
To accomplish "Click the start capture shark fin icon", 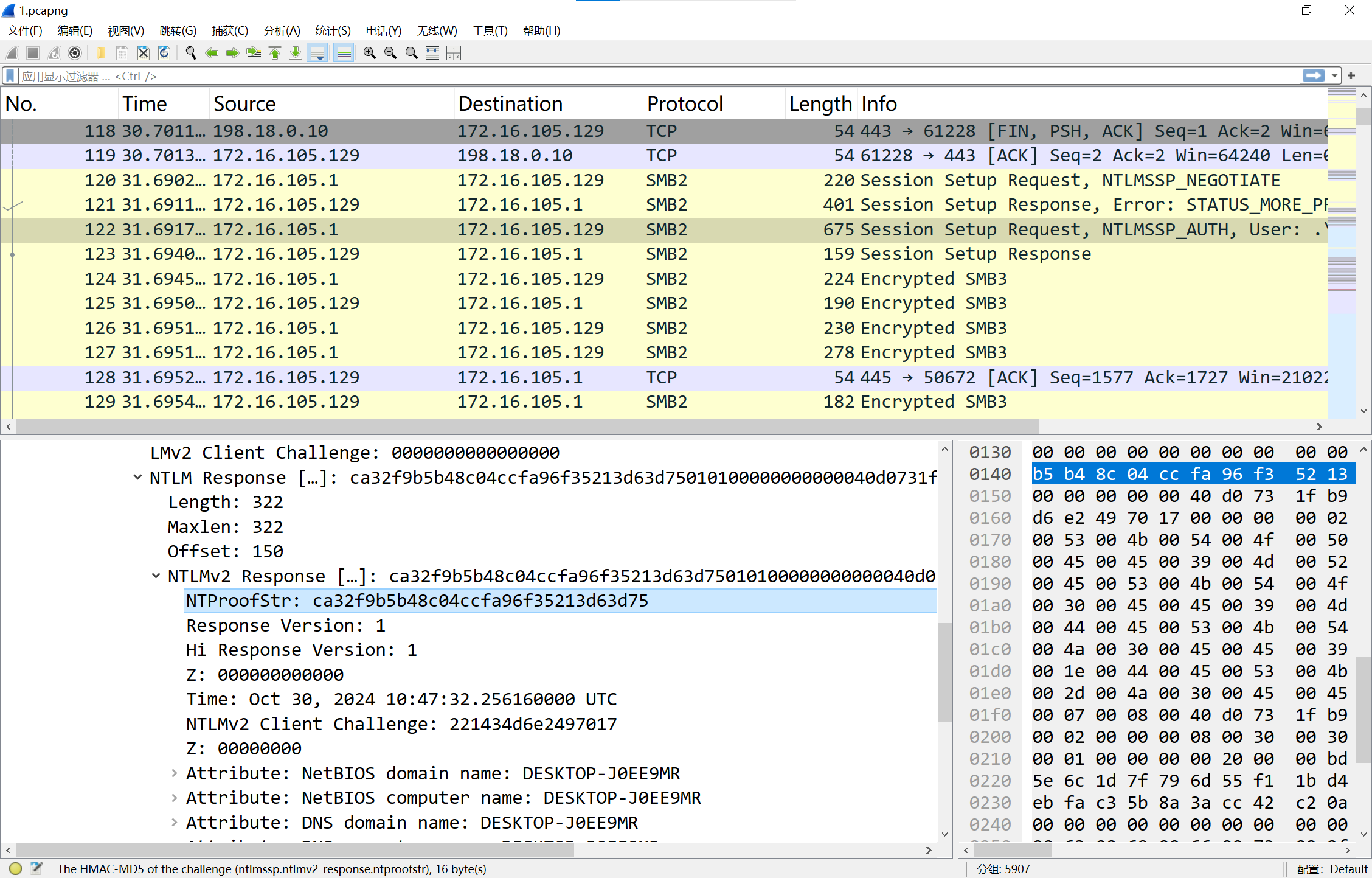I will 13,54.
